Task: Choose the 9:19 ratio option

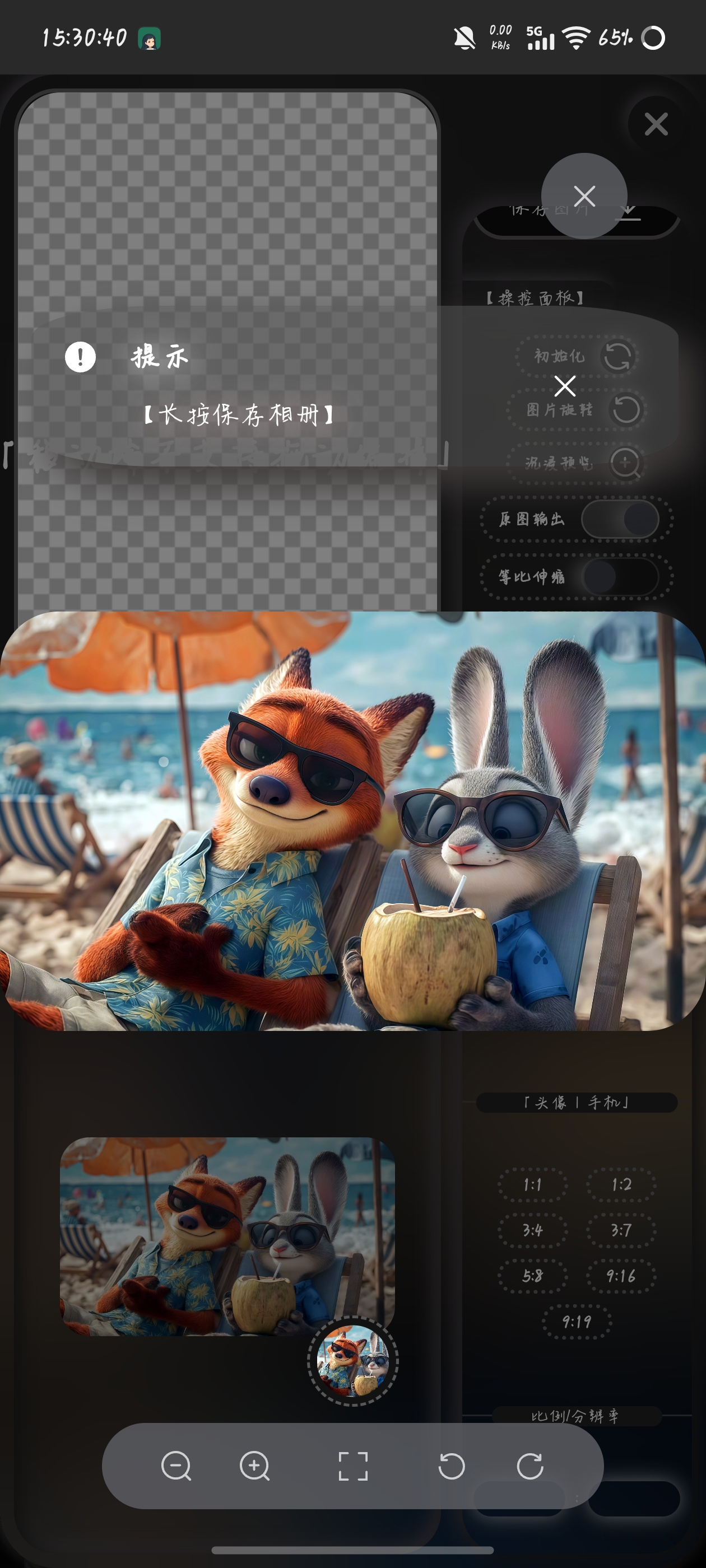Action: pos(576,1322)
